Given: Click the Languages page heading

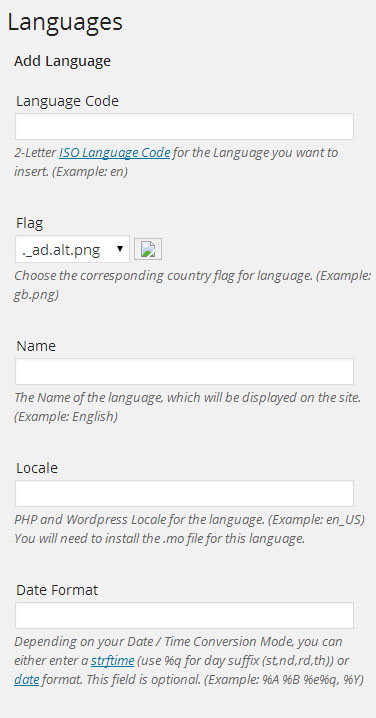Looking at the screenshot, I should point(65,22).
